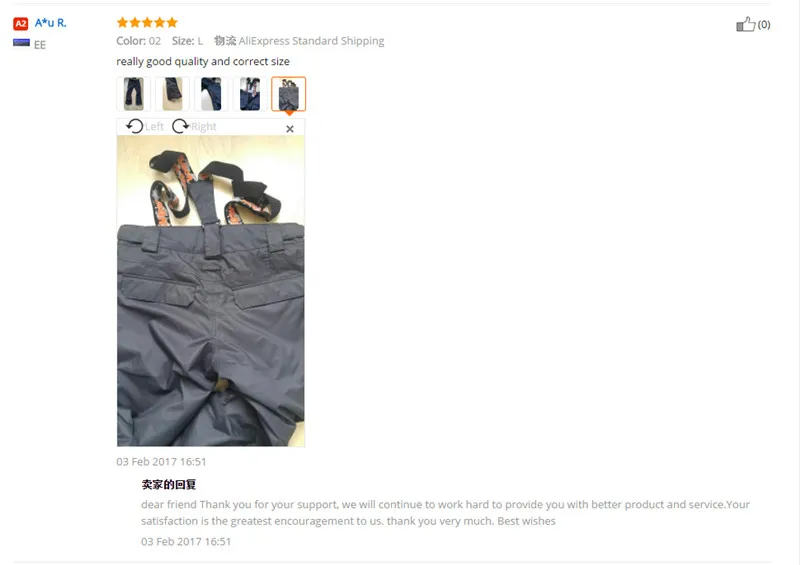The width and height of the screenshot is (800, 565).
Task: Click the flag icon beside EE
Action: [x=21, y=43]
